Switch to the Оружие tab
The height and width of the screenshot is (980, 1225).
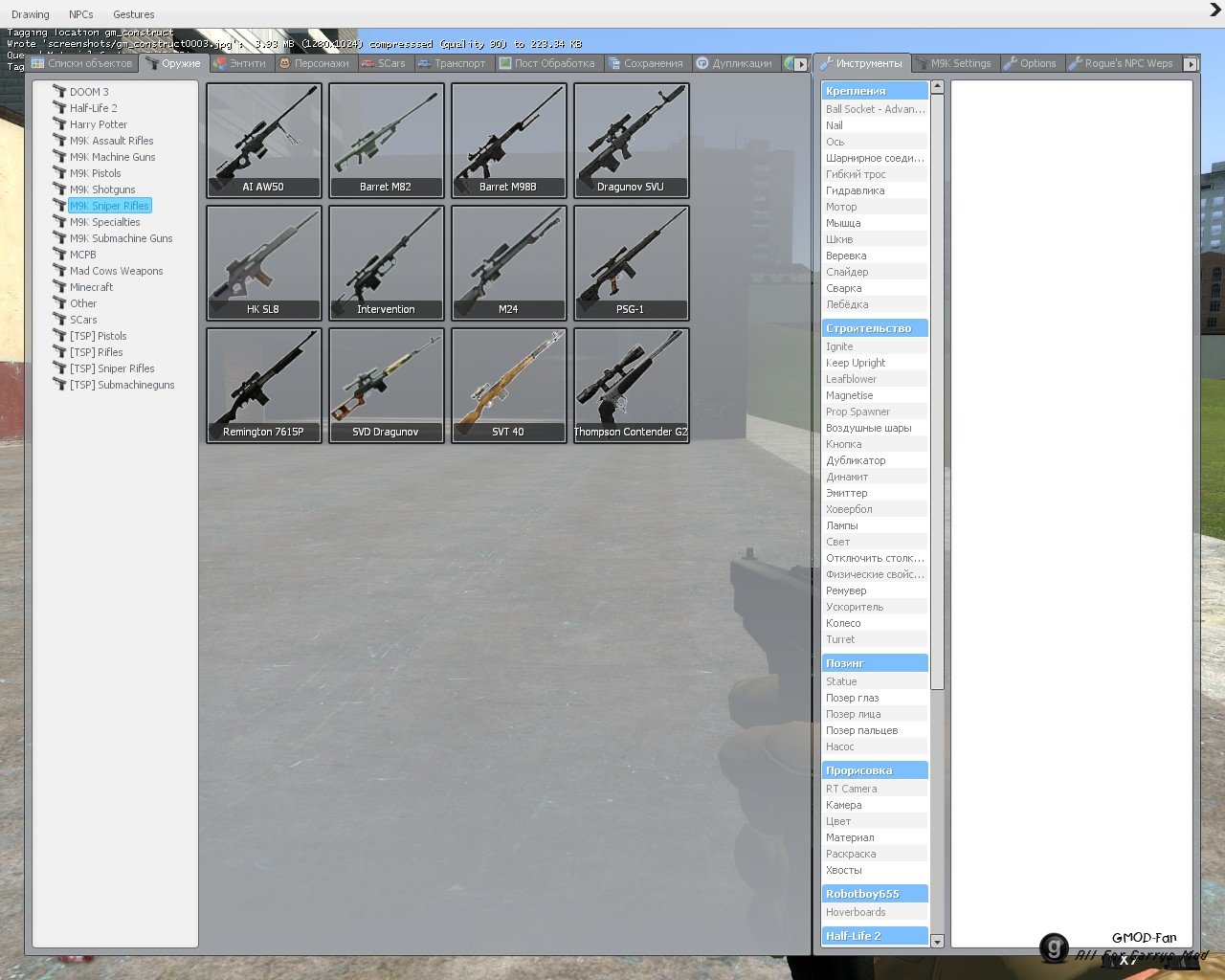[173, 63]
